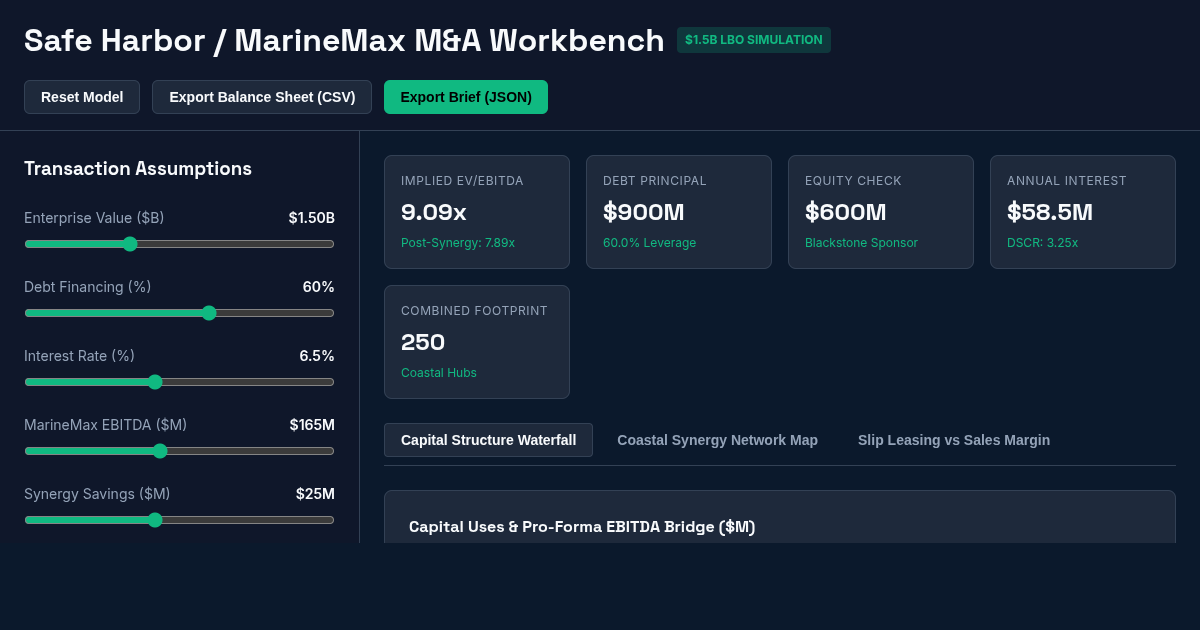Adjust the Interest Rate slider
Viewport: 1200px width, 630px height.
[x=179, y=382]
